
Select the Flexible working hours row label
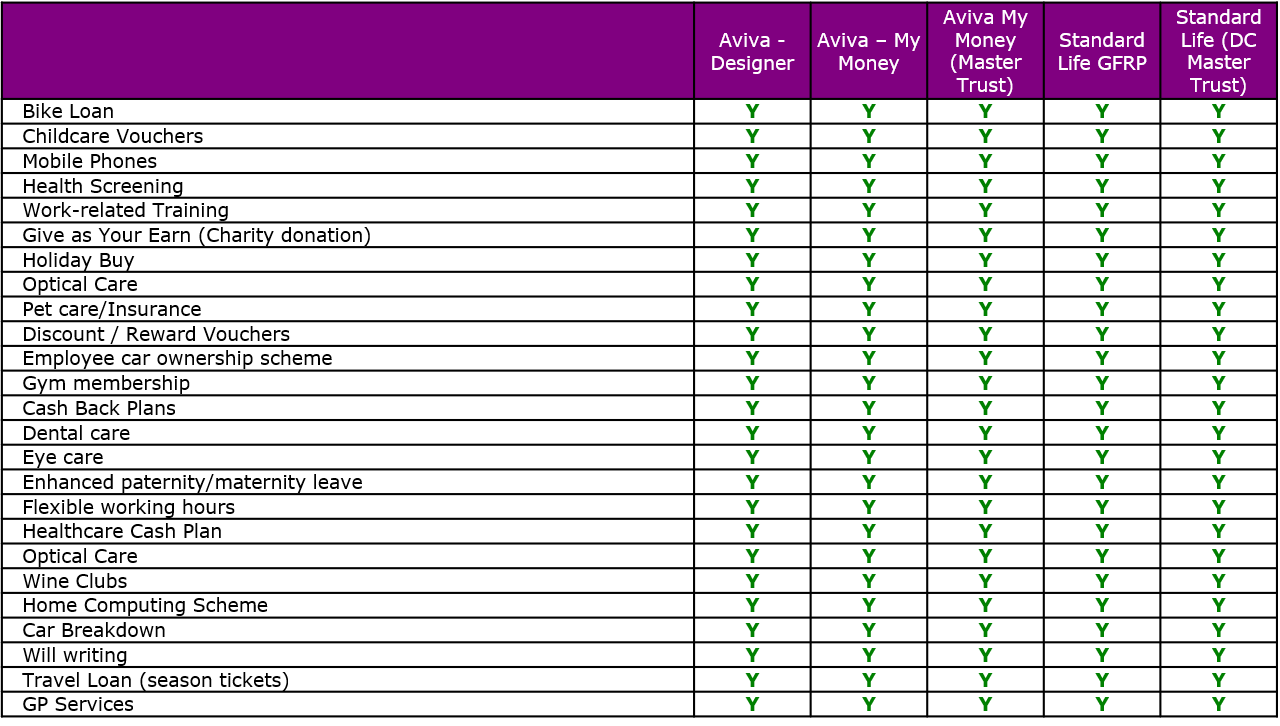129,507
